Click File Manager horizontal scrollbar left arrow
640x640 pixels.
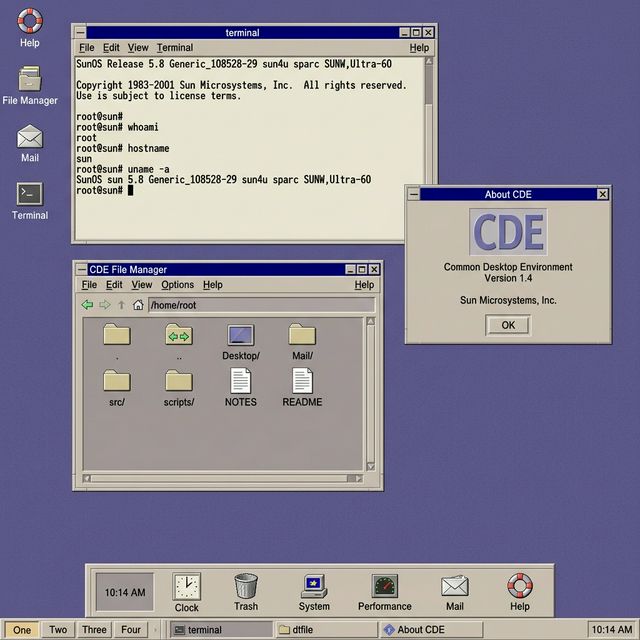click(87, 478)
